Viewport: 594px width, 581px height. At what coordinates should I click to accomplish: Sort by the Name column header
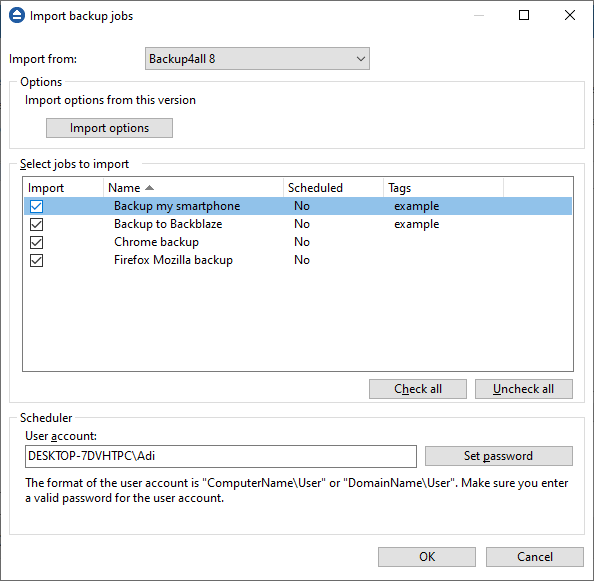193,188
